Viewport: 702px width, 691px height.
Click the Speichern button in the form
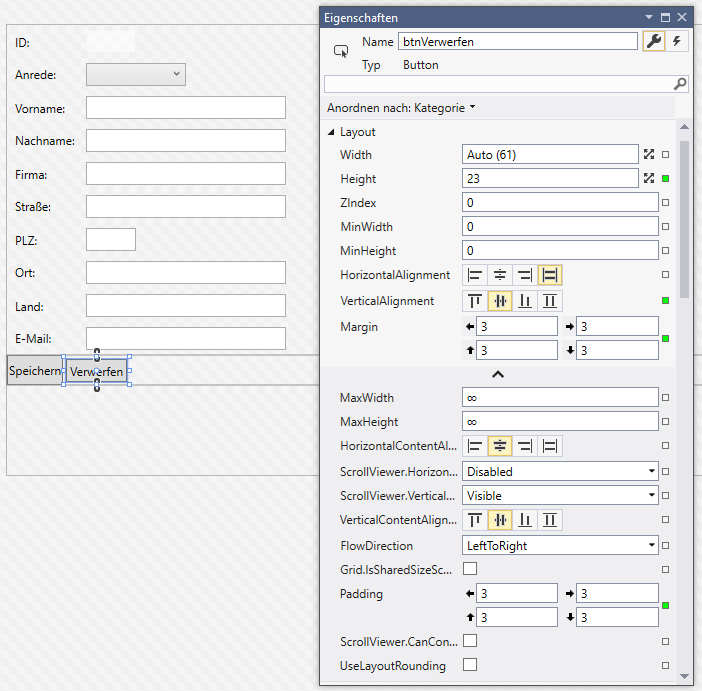(35, 371)
